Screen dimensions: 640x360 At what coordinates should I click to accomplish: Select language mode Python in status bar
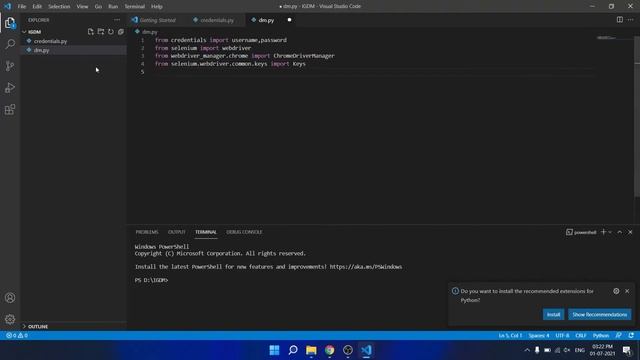(601, 335)
